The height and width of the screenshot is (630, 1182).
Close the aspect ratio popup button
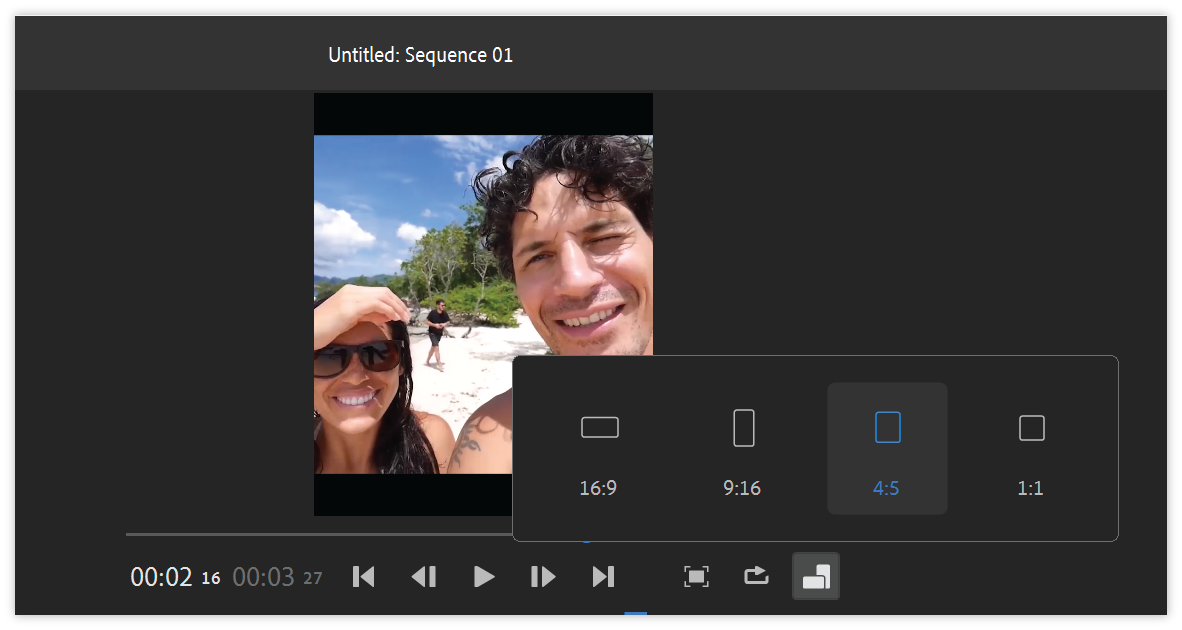pos(816,577)
